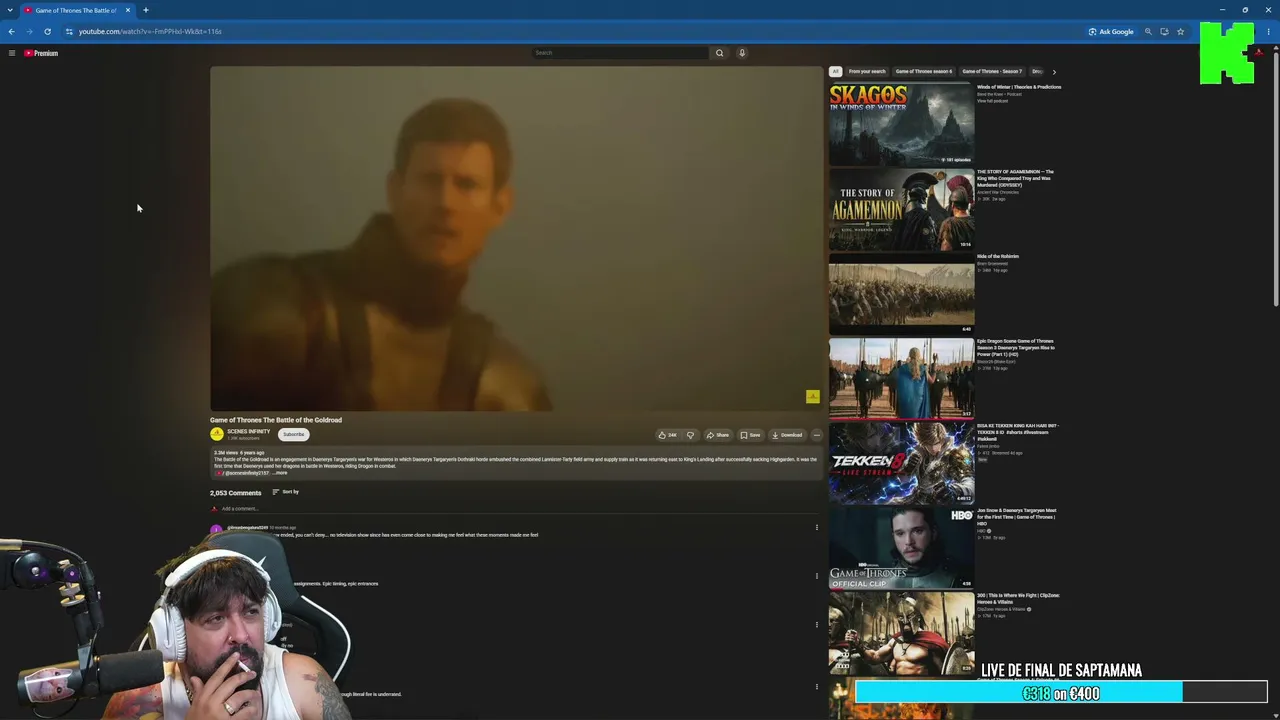The image size is (1280, 720).
Task: View site information icon in address bar
Action: [x=69, y=31]
